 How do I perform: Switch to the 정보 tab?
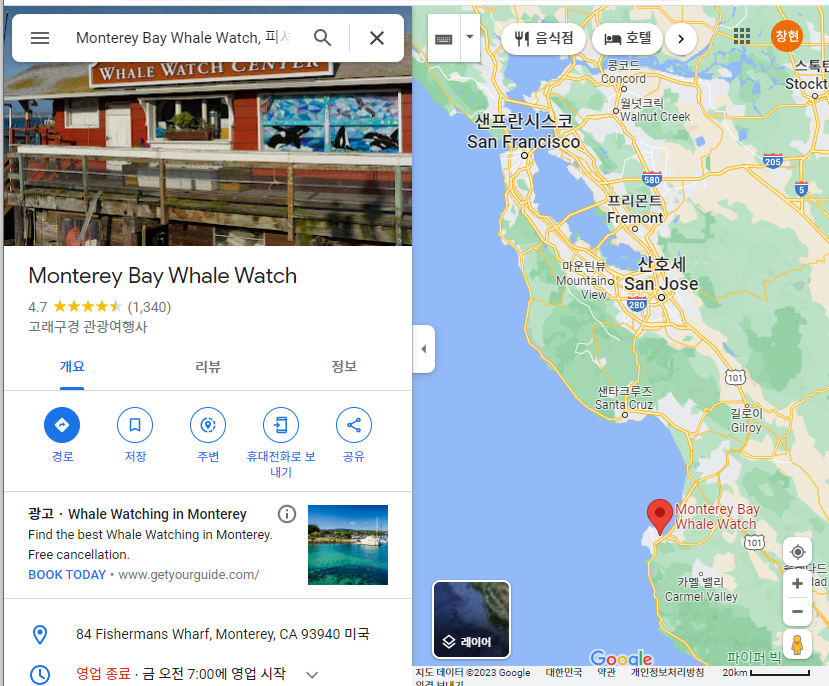pyautogui.click(x=344, y=366)
